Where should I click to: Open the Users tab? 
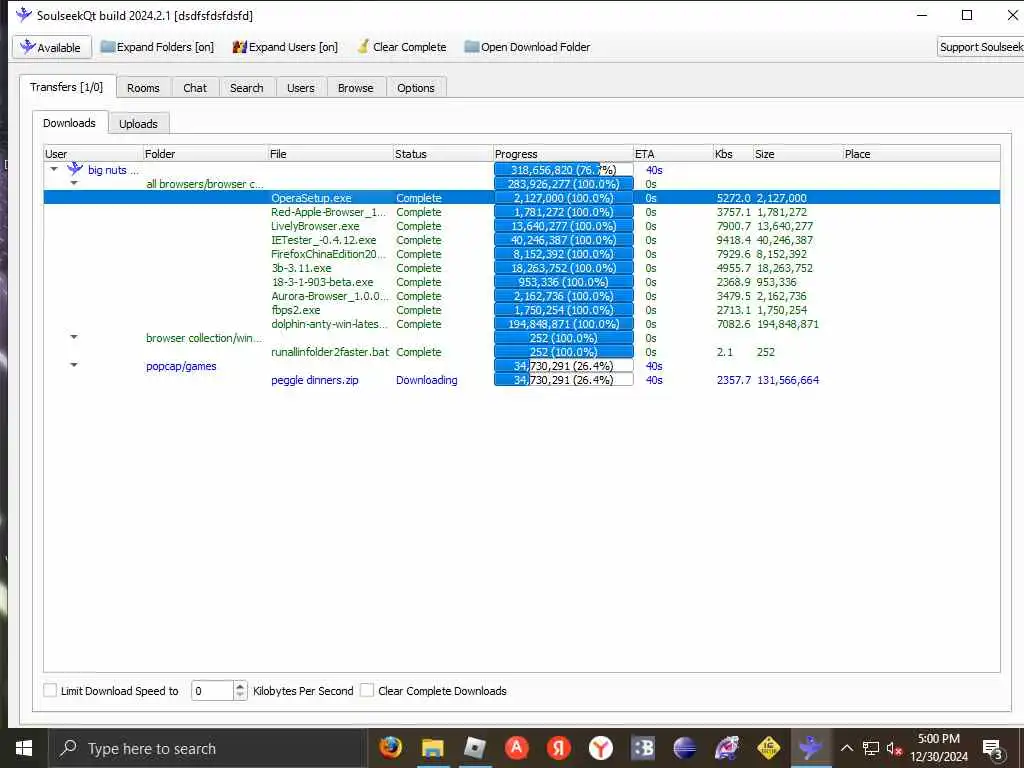[x=300, y=88]
